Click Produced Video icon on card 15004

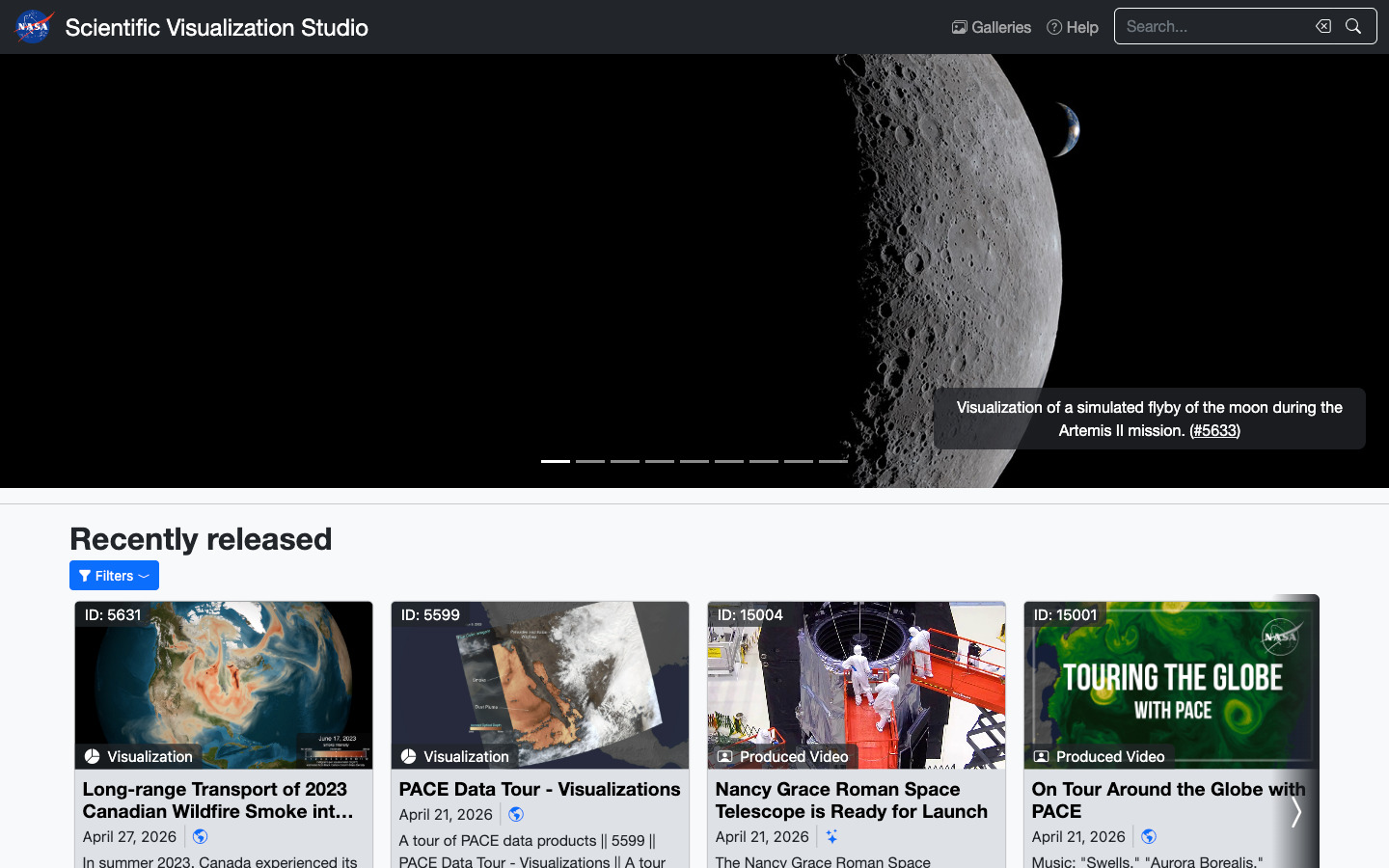[x=725, y=757]
